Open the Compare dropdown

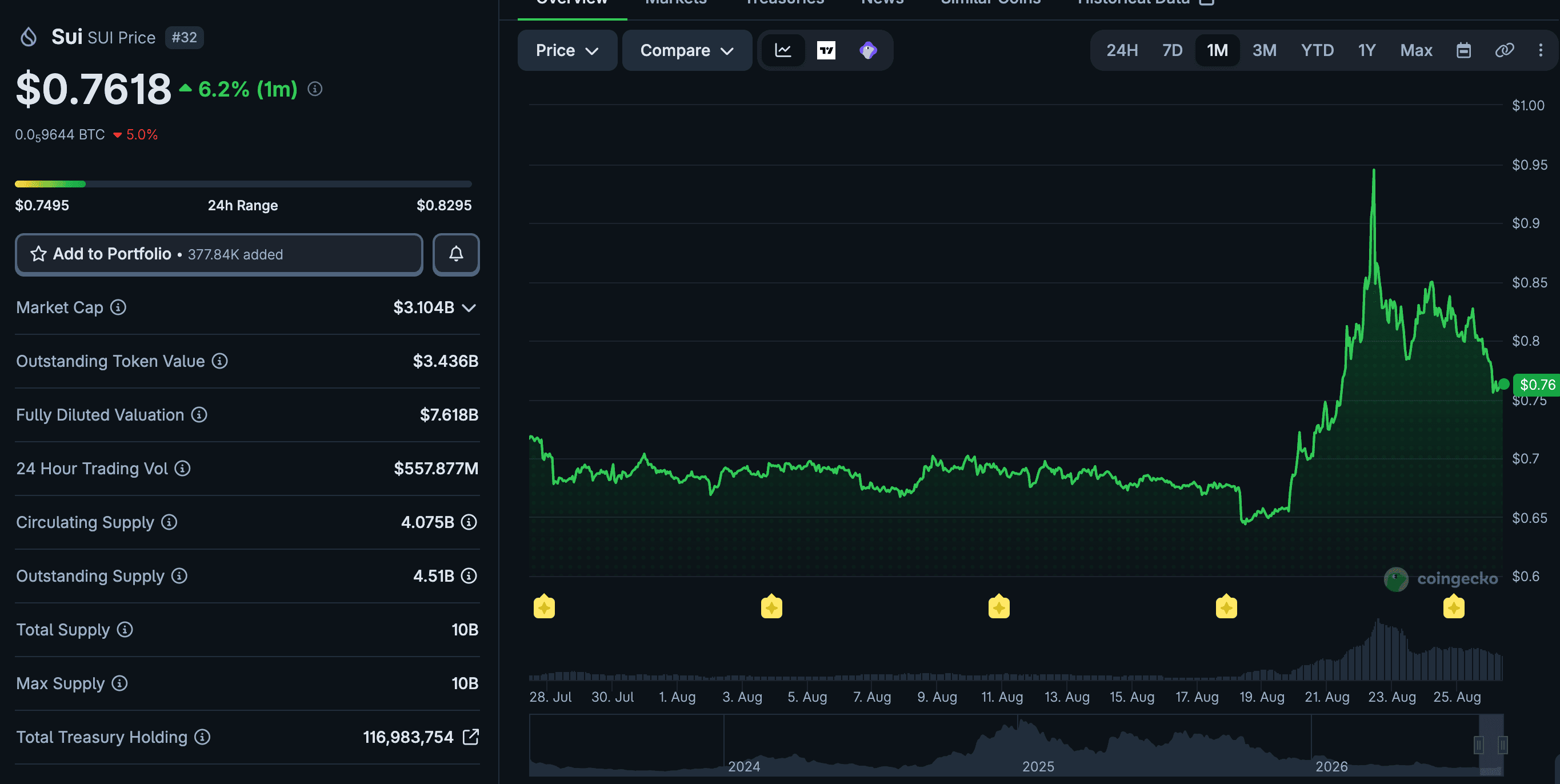click(x=687, y=50)
